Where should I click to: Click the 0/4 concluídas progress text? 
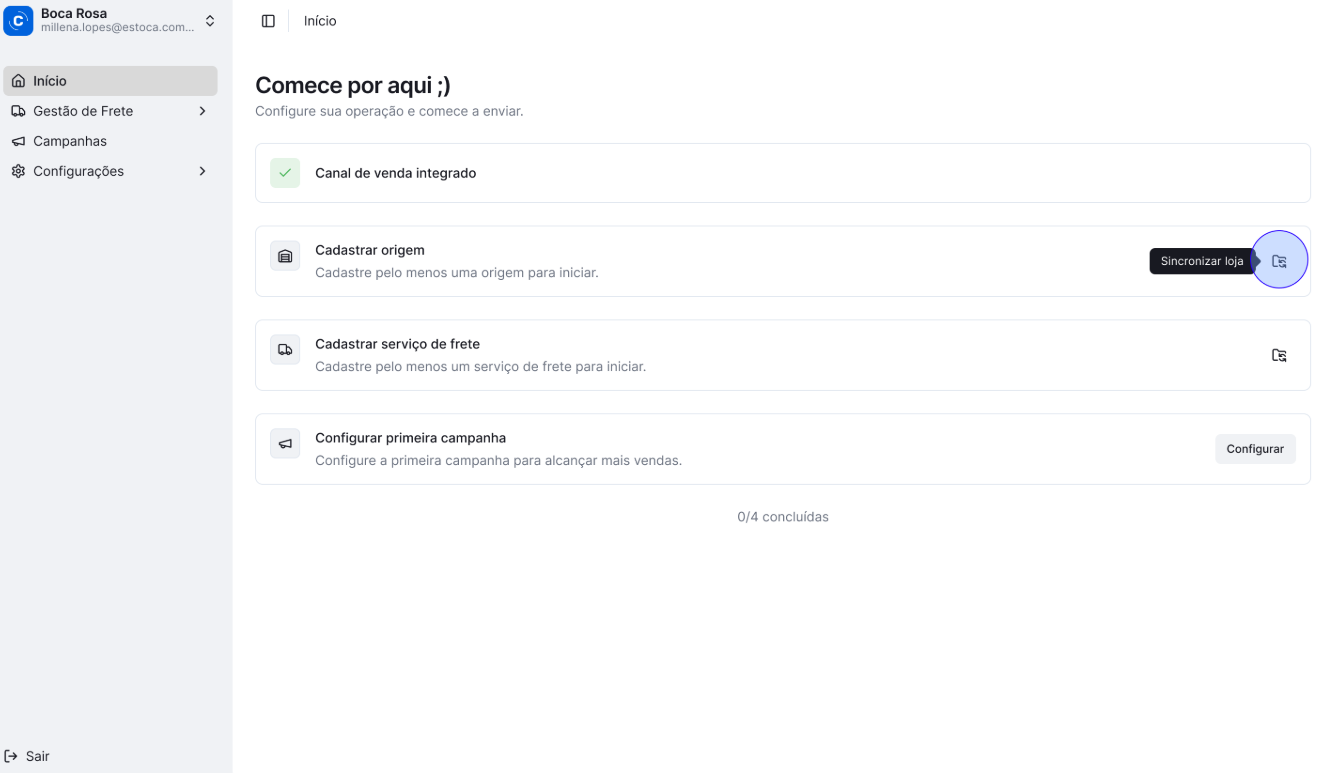(782, 517)
